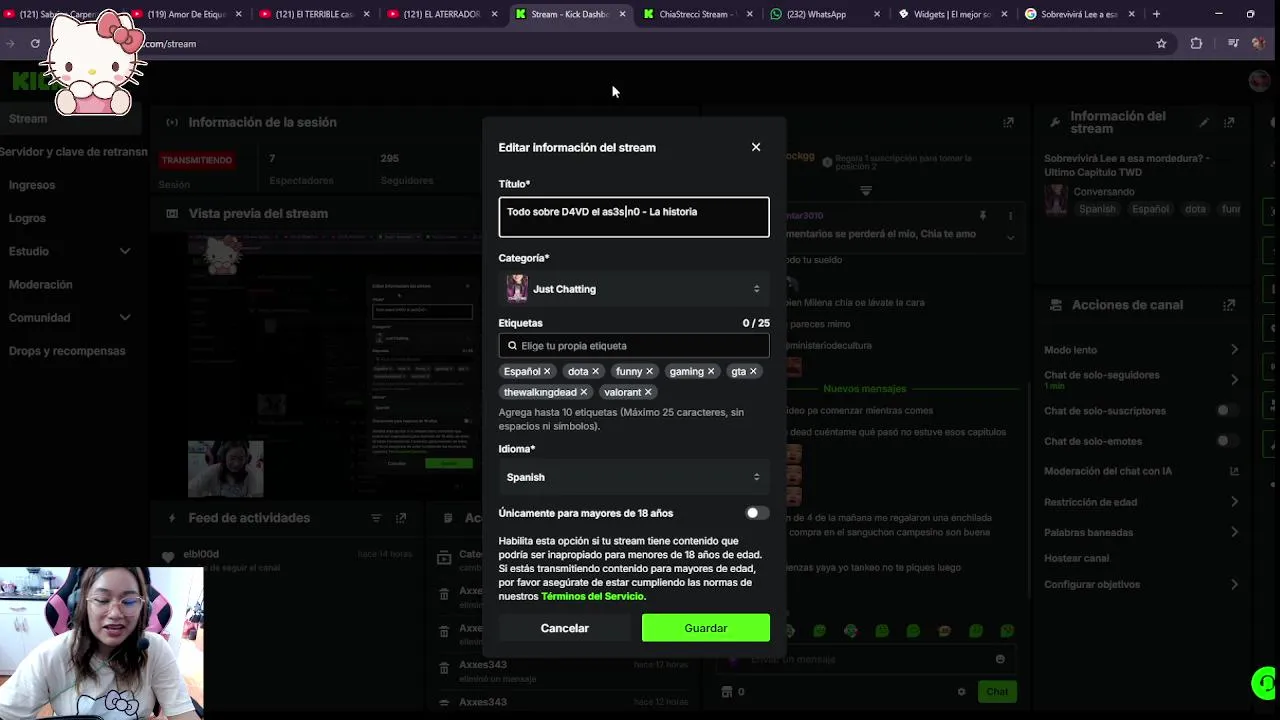The image size is (1280, 720).
Task: Open Moderación in the sidebar
Action: coord(40,284)
